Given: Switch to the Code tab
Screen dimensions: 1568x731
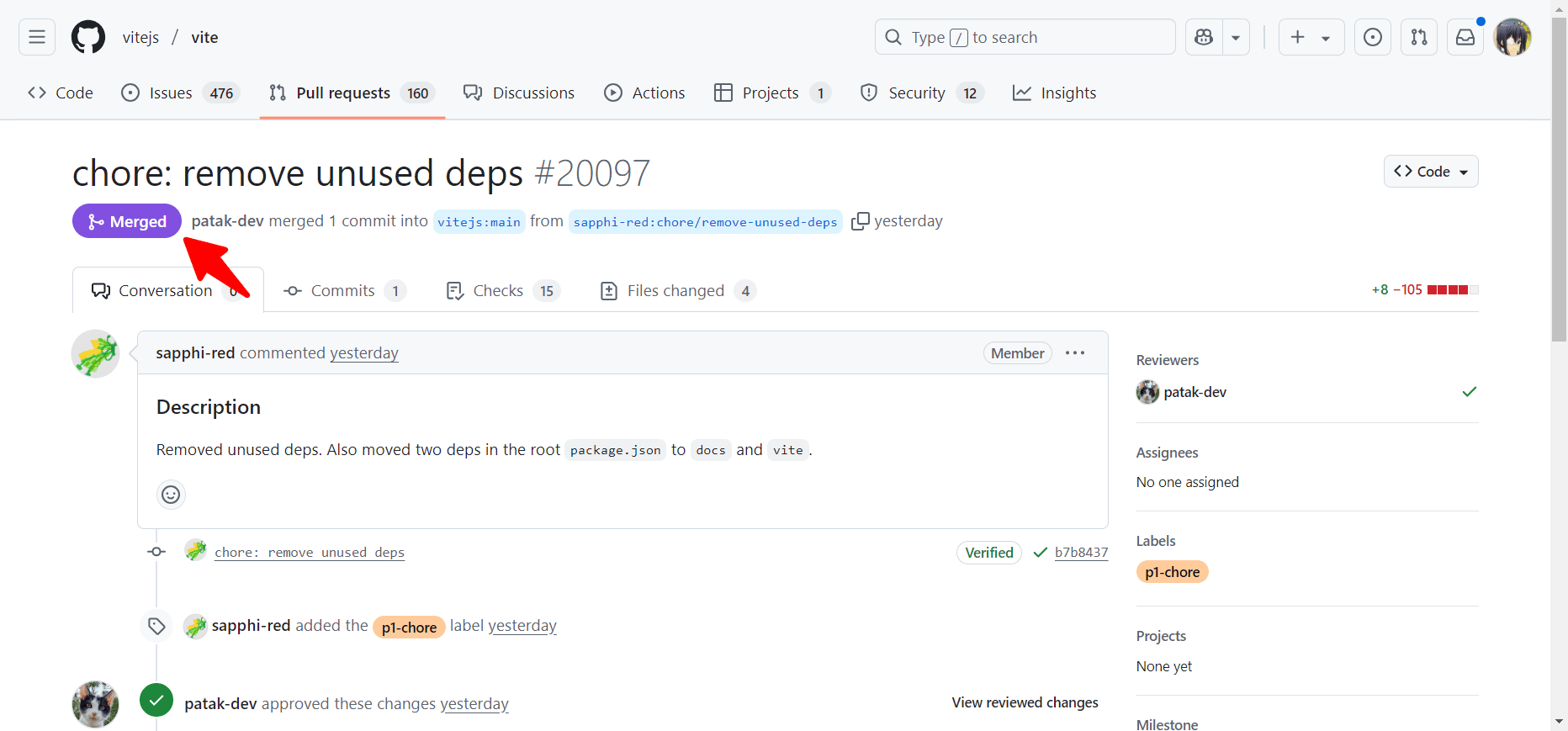Looking at the screenshot, I should (61, 93).
